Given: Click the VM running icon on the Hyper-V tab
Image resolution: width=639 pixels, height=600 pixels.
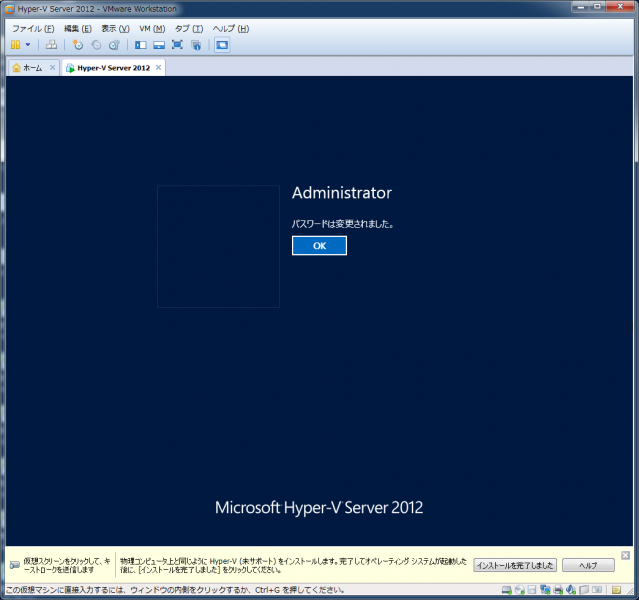Looking at the screenshot, I should [70, 68].
